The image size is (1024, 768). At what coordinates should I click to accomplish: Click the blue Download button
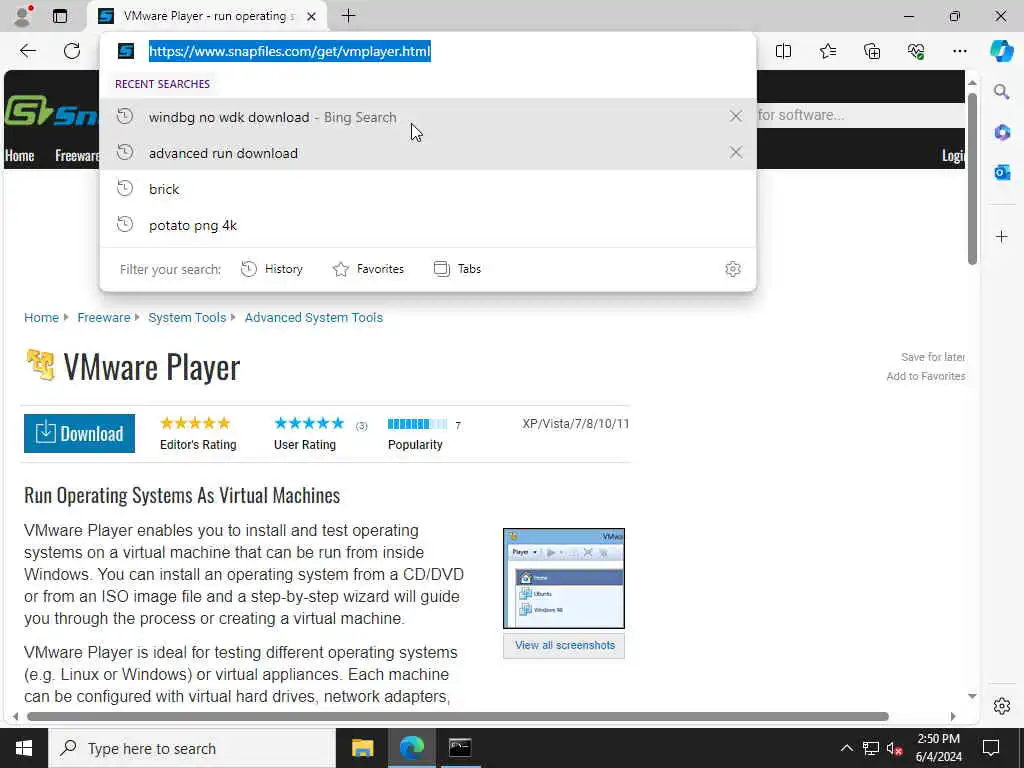tap(80, 433)
